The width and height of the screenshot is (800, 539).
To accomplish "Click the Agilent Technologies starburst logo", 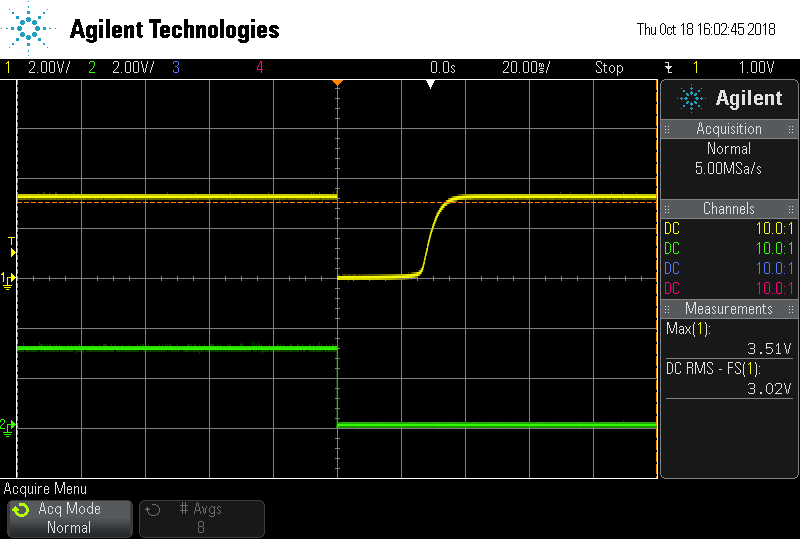I will click(28, 28).
